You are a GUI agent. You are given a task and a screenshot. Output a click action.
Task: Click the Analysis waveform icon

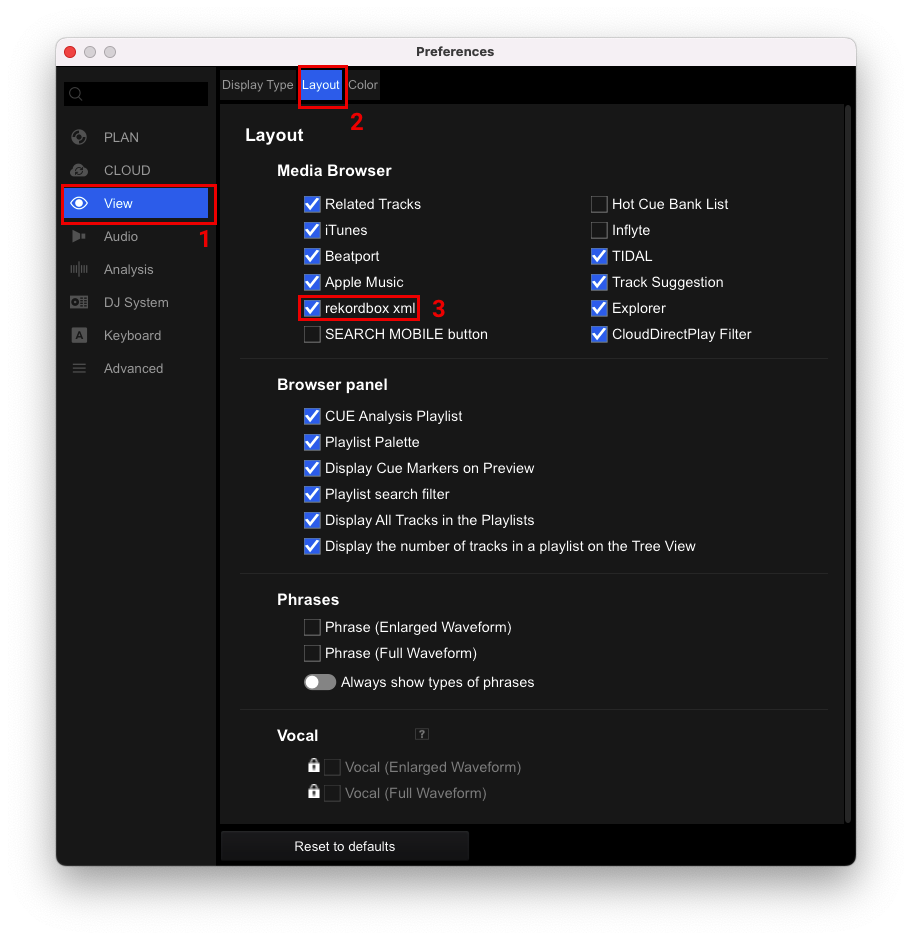click(79, 269)
